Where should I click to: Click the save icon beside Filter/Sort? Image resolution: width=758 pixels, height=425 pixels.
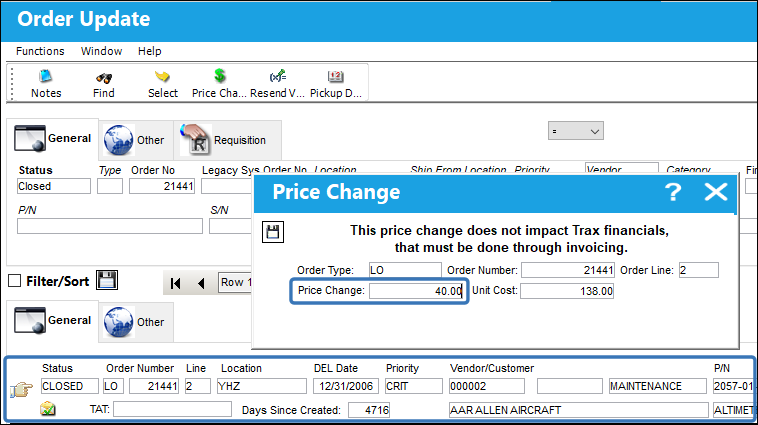[107, 280]
